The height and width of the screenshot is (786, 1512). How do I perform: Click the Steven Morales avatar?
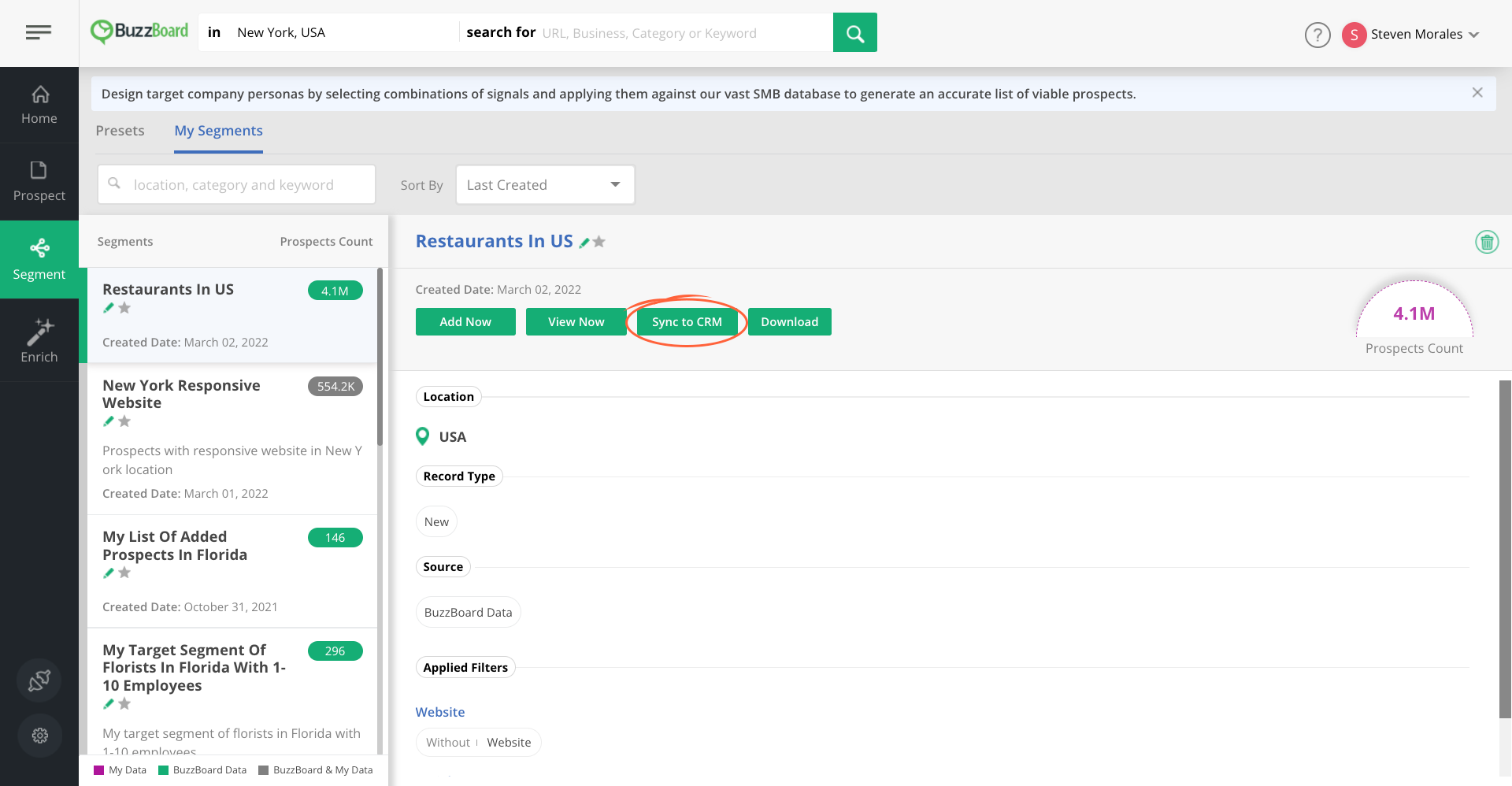point(1354,35)
